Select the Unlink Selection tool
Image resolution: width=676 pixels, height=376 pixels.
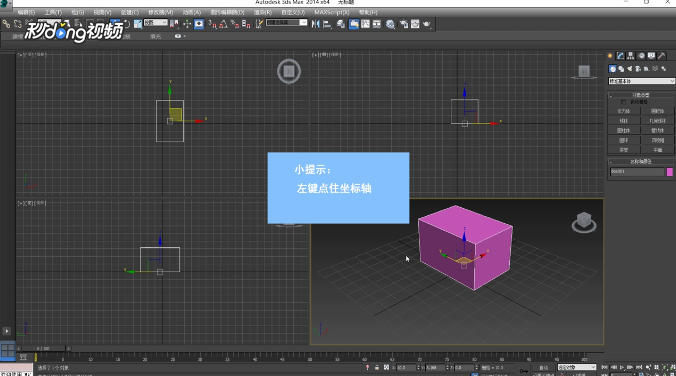18,24
